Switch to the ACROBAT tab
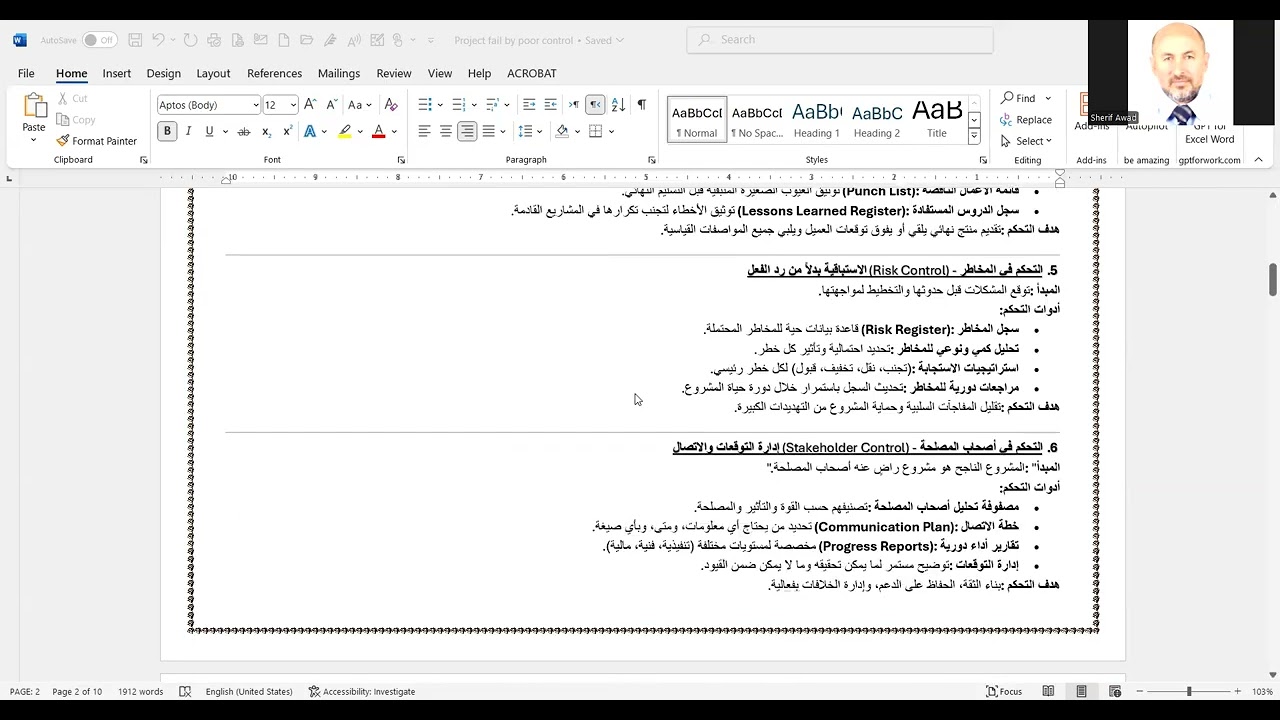Viewport: 1280px width, 720px height. click(532, 73)
